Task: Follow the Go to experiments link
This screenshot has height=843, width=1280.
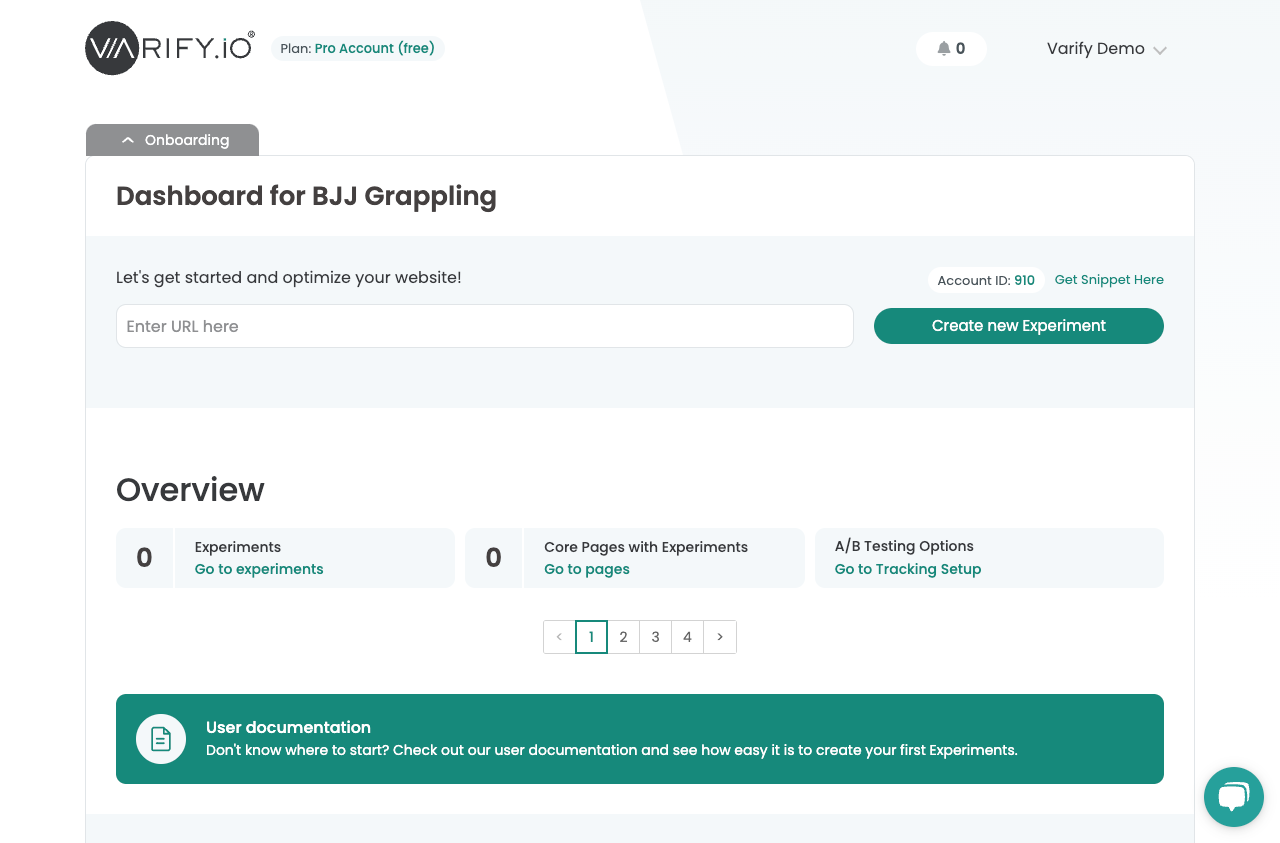Action: click(x=259, y=569)
